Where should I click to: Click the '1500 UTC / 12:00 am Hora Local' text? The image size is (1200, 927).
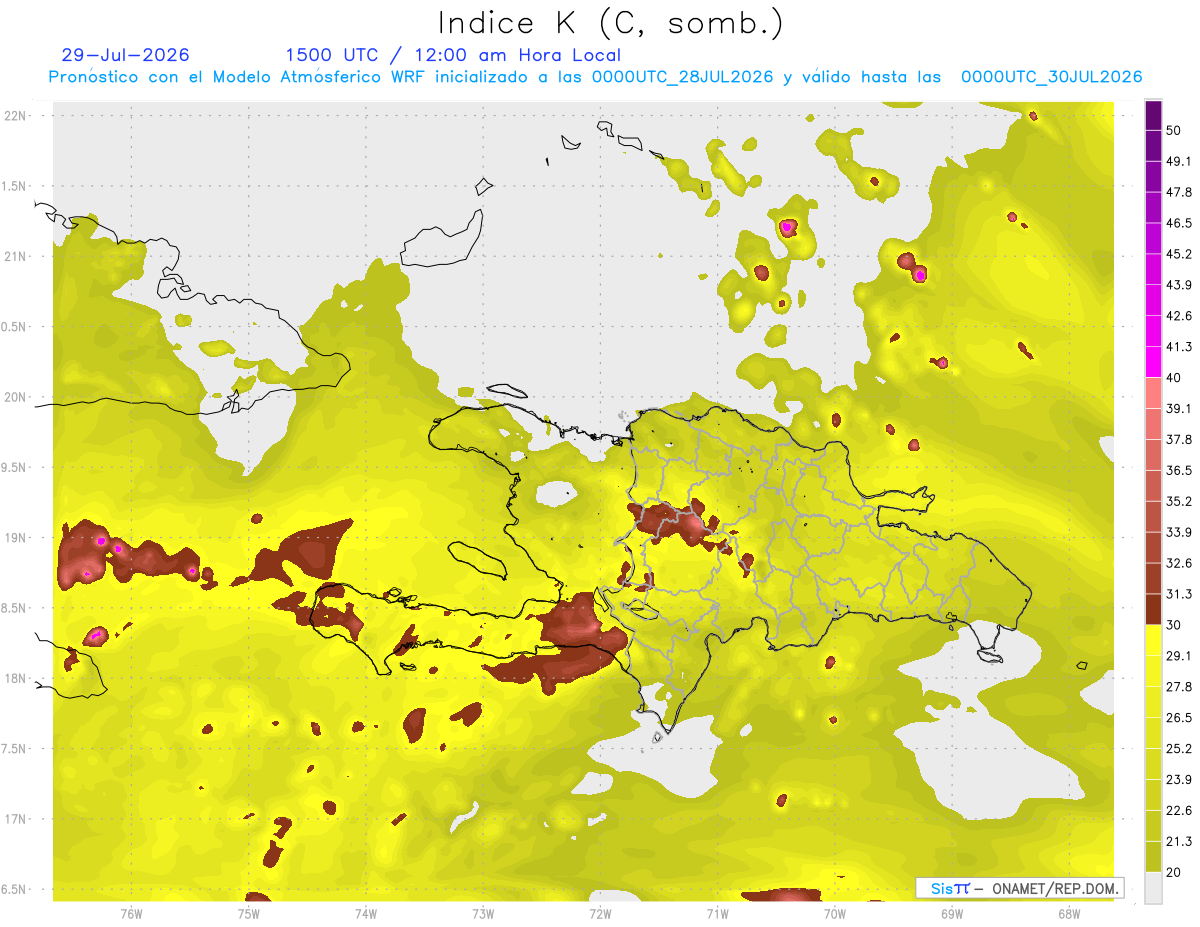click(x=453, y=56)
